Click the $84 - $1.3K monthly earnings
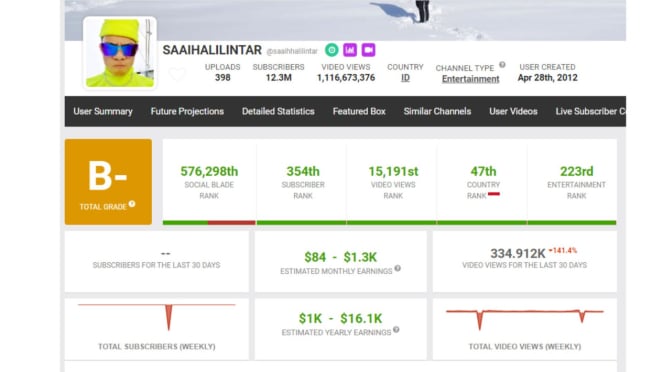Image resolution: width=663 pixels, height=372 pixels. click(x=340, y=257)
